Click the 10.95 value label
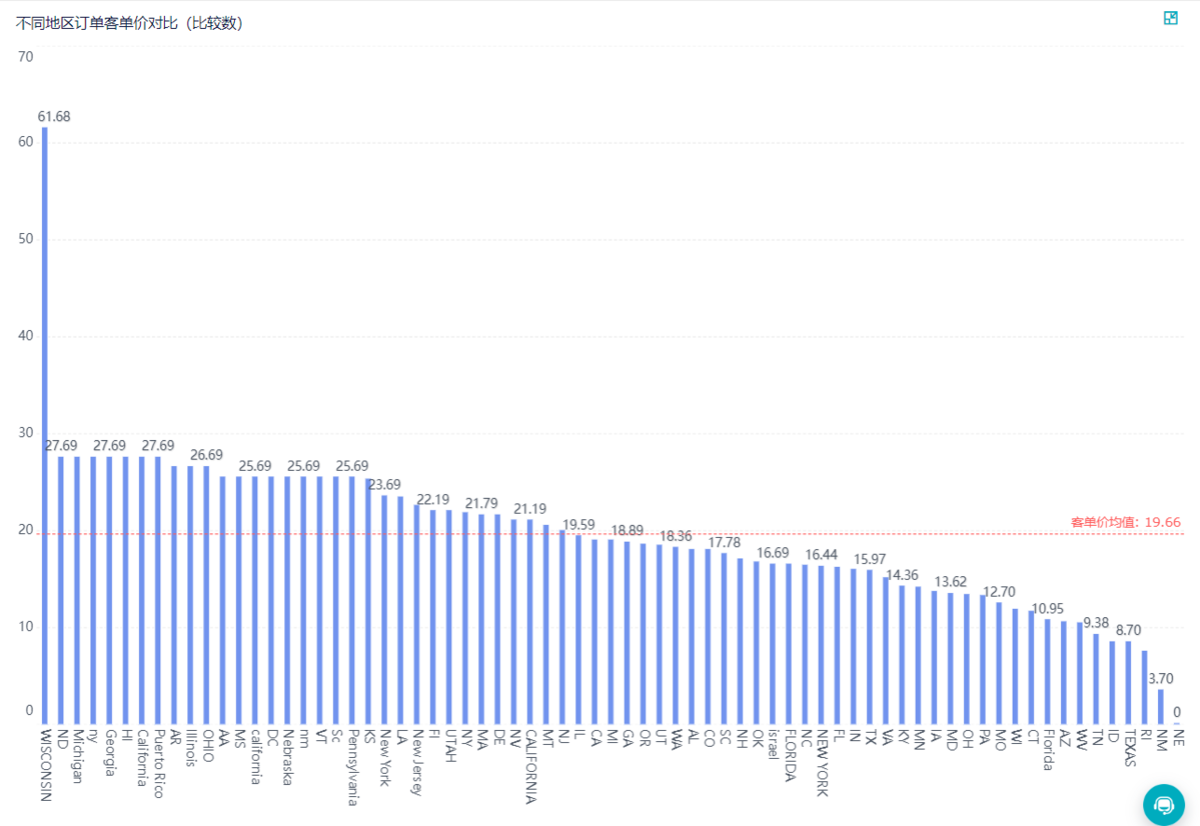The width and height of the screenshot is (1200, 826). point(1047,608)
